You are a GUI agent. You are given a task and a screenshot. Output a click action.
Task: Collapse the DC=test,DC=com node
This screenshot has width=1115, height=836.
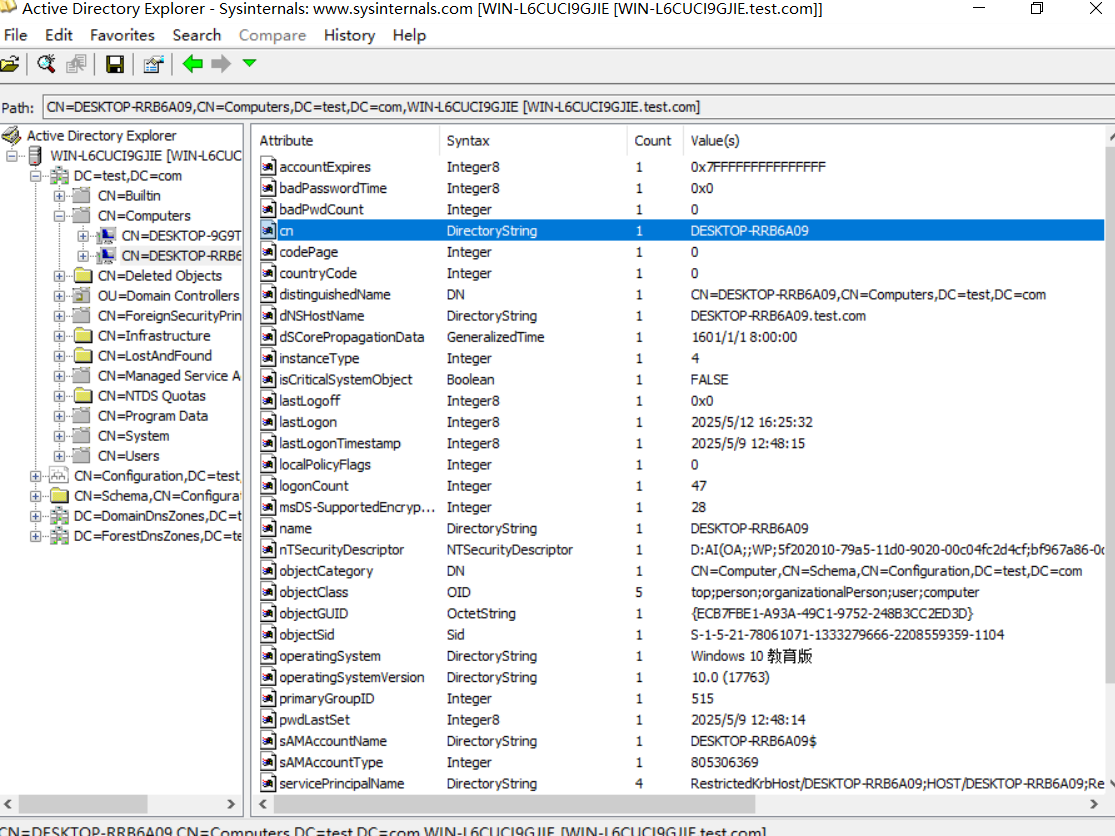pyautogui.click(x=36, y=176)
